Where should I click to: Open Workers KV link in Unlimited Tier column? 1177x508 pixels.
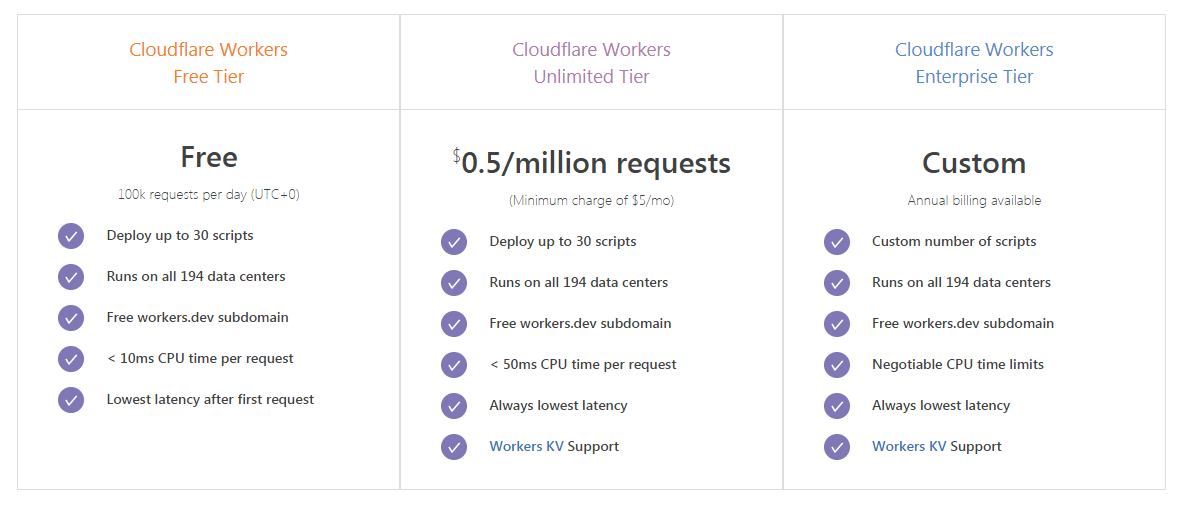coord(526,446)
